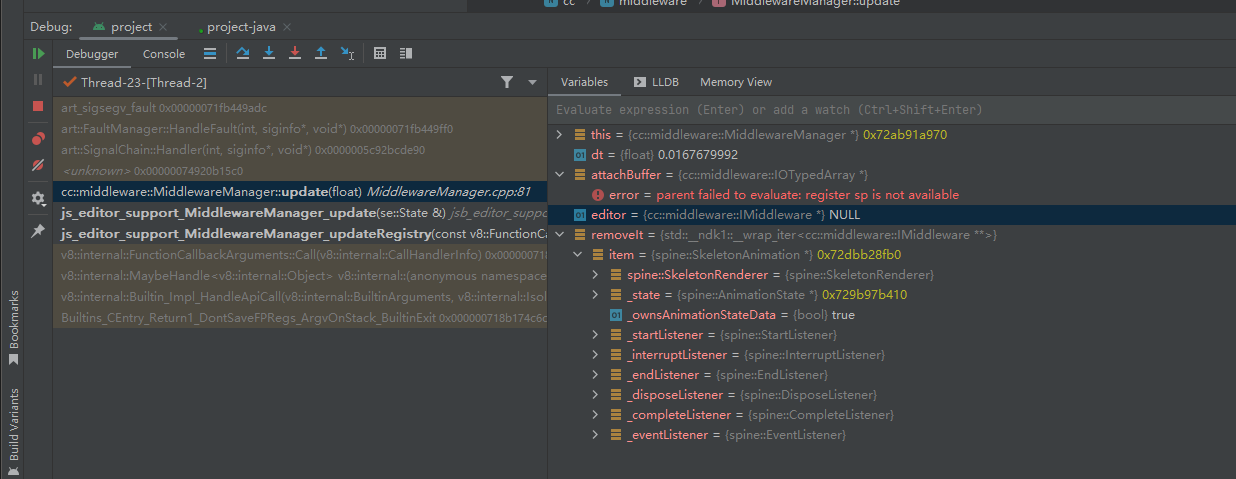1236x479 pixels.
Task: Open the Bookmarks tool window
Action: [13, 327]
